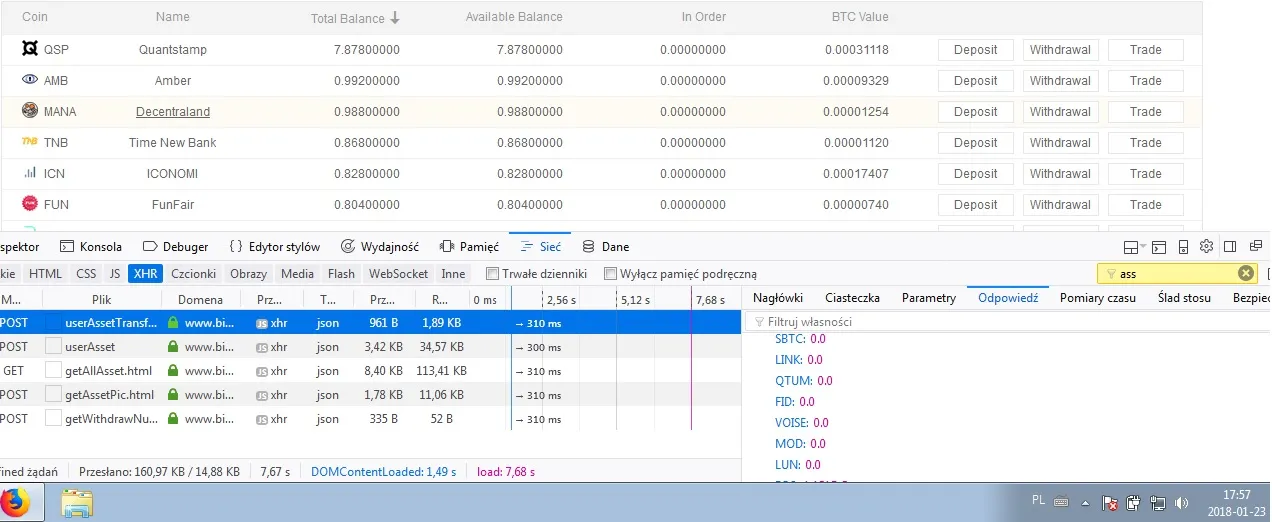Switch to the Wydajność tab
1272x522 pixels.
[x=379, y=246]
